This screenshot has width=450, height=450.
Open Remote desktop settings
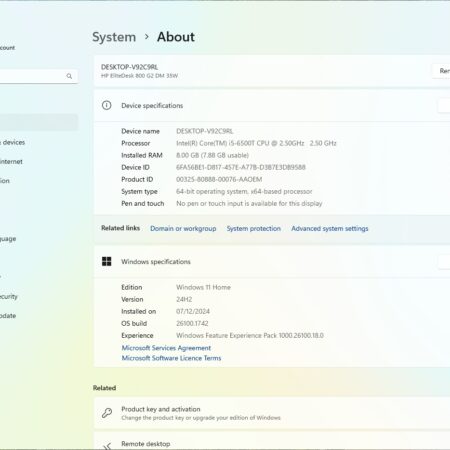coord(272,441)
